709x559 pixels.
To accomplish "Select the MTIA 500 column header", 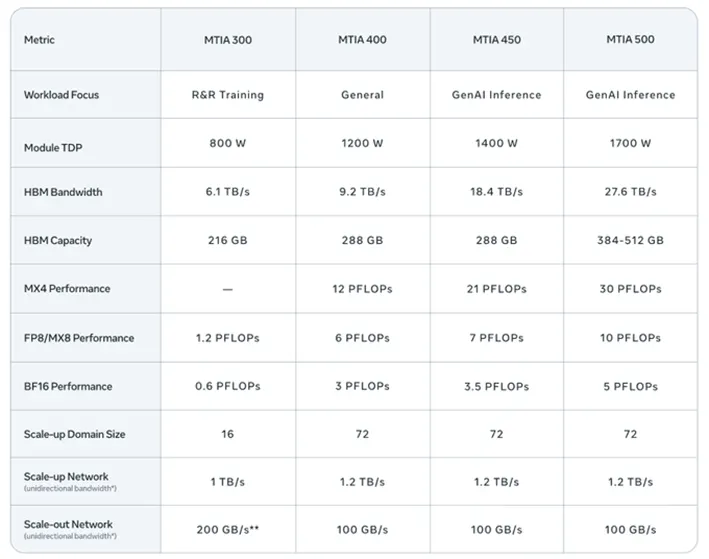I will (x=631, y=40).
